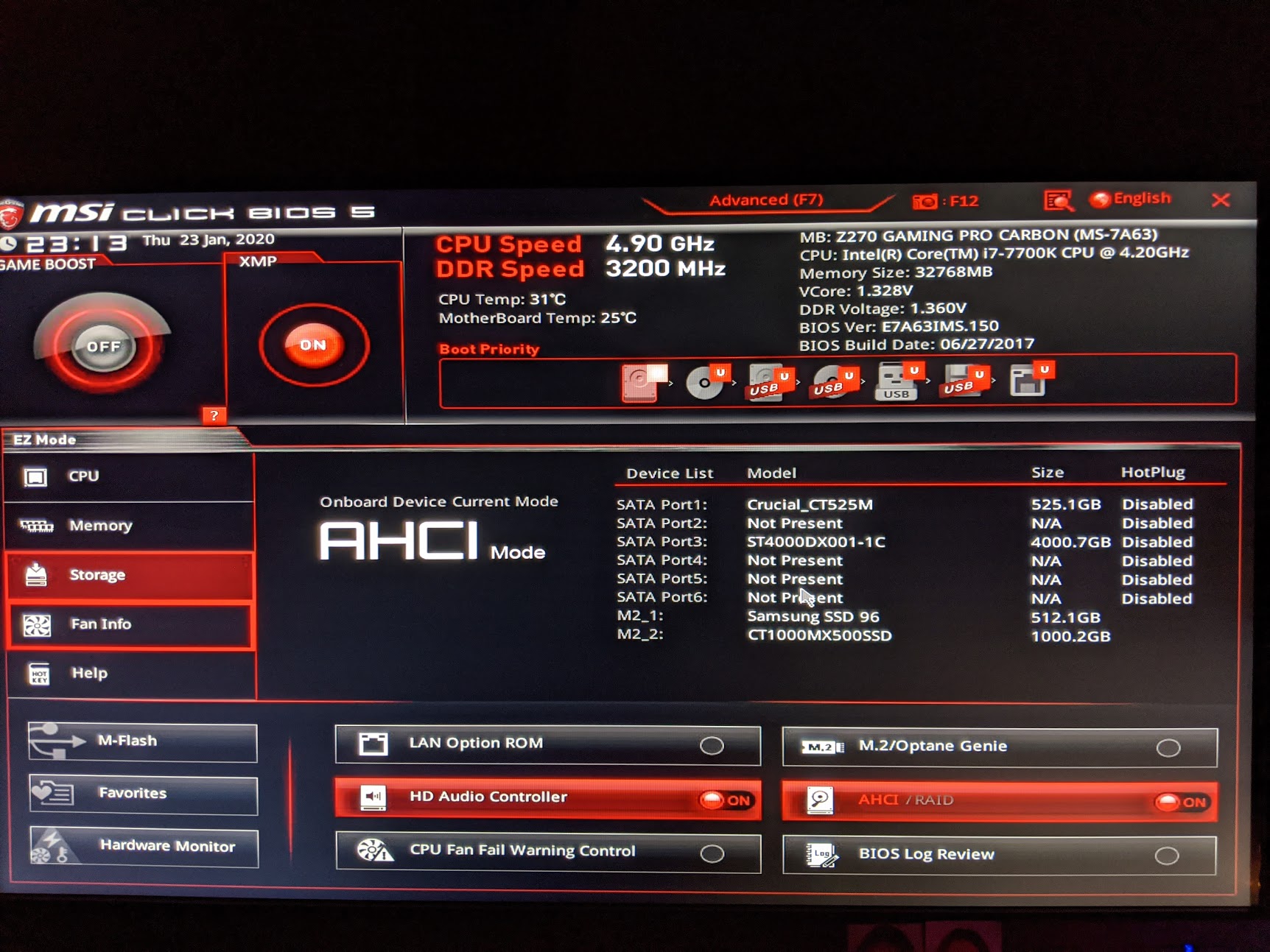Toggle the BIOS Log Review switch
Image resolution: width=1270 pixels, height=952 pixels.
click(x=1167, y=856)
